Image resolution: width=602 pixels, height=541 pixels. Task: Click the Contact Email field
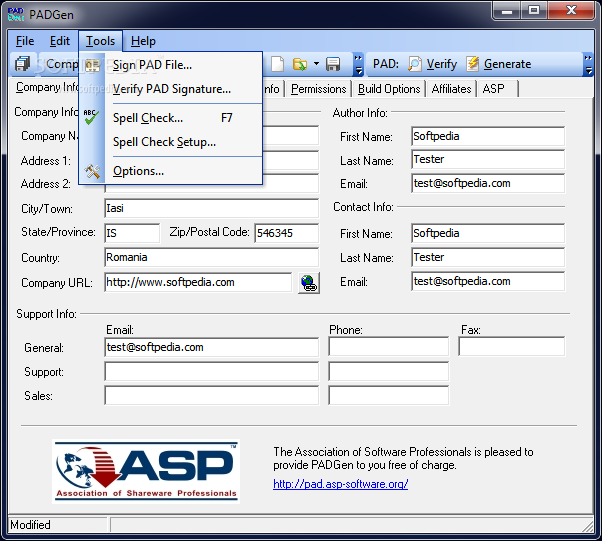(x=488, y=281)
